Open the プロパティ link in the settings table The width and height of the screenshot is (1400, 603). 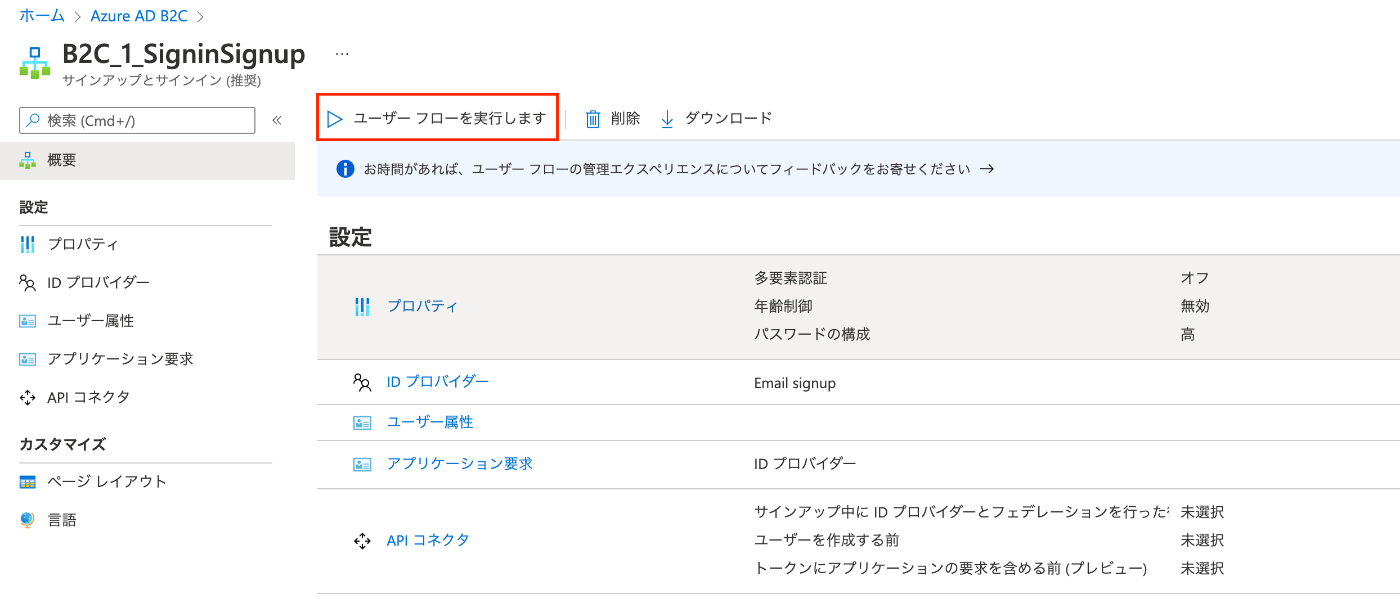coord(422,306)
